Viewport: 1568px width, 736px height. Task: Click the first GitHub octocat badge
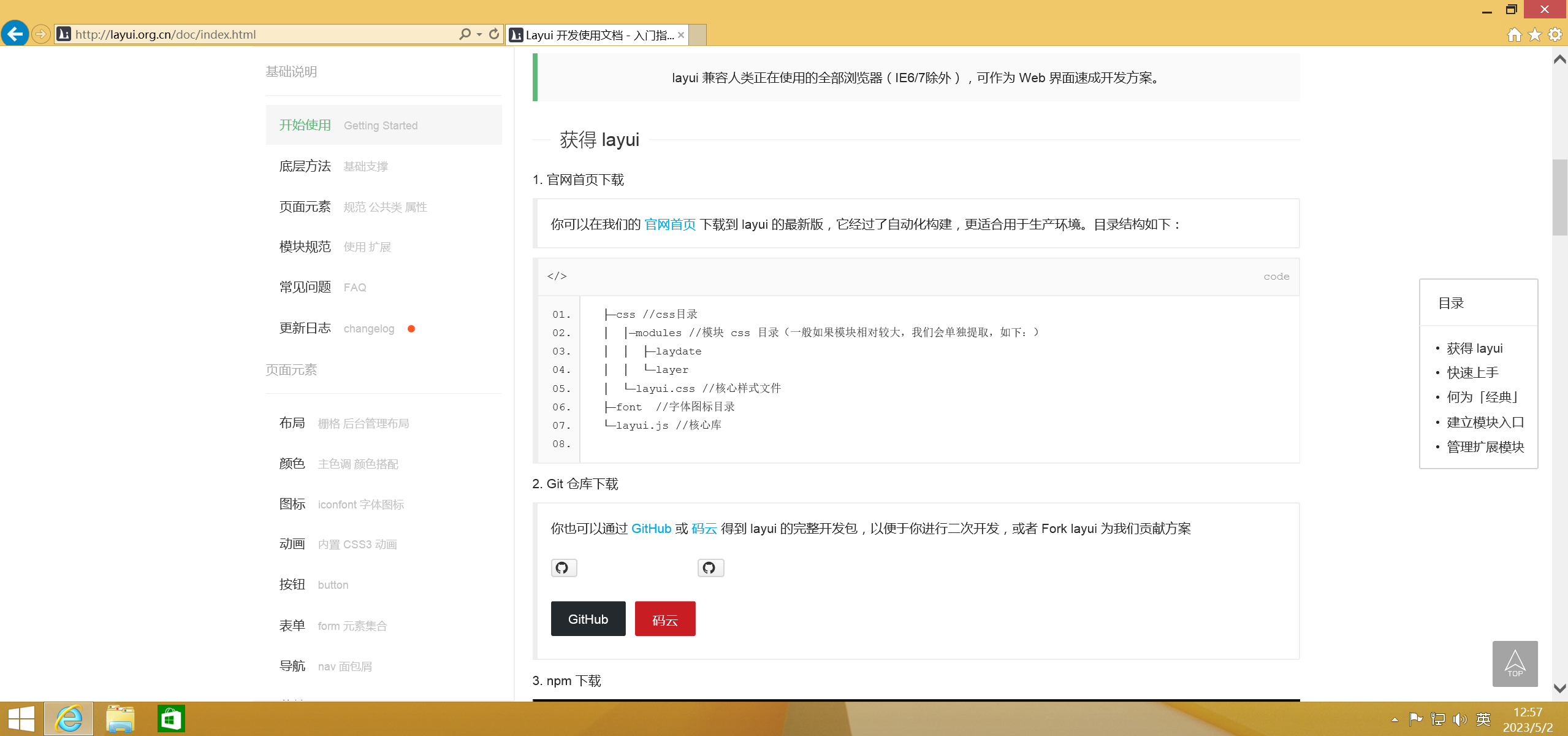563,568
